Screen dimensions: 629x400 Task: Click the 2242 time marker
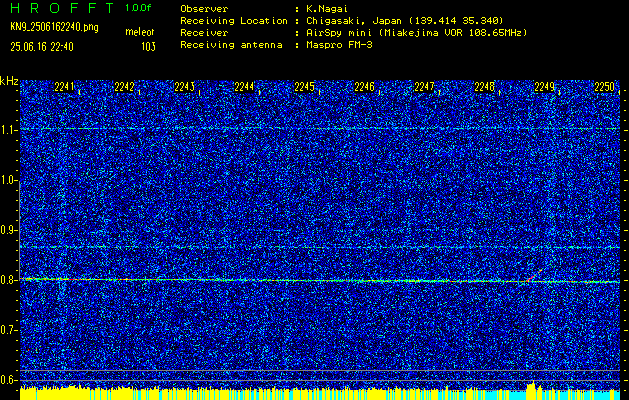point(124,87)
